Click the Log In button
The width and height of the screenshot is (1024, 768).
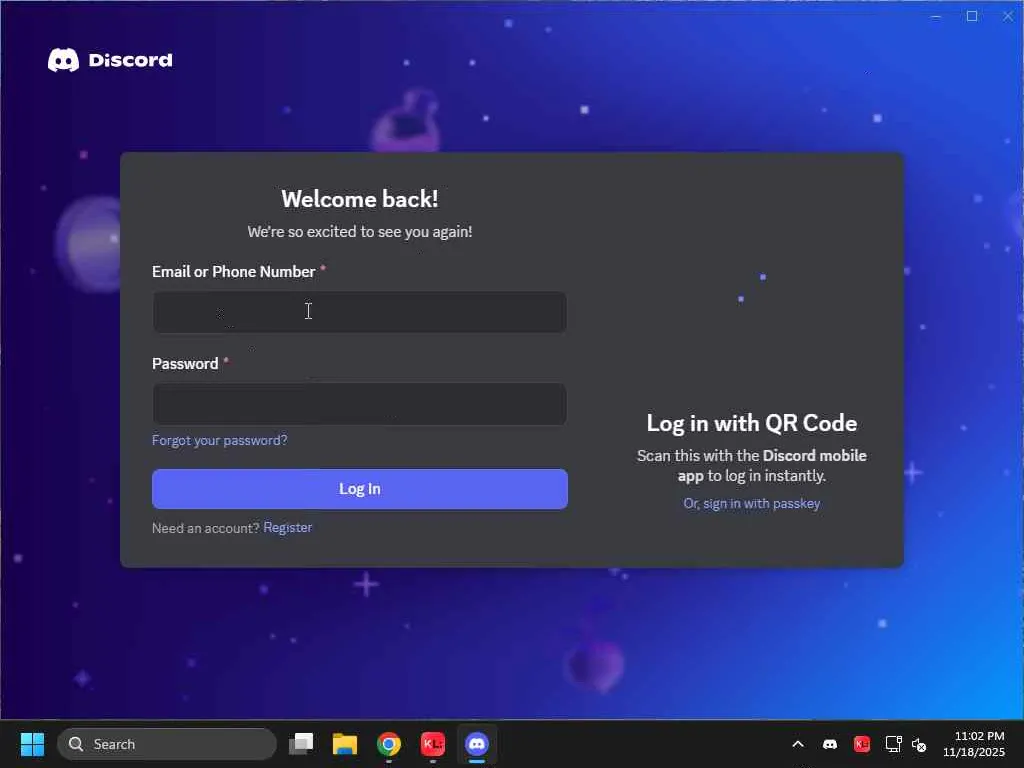pos(360,488)
